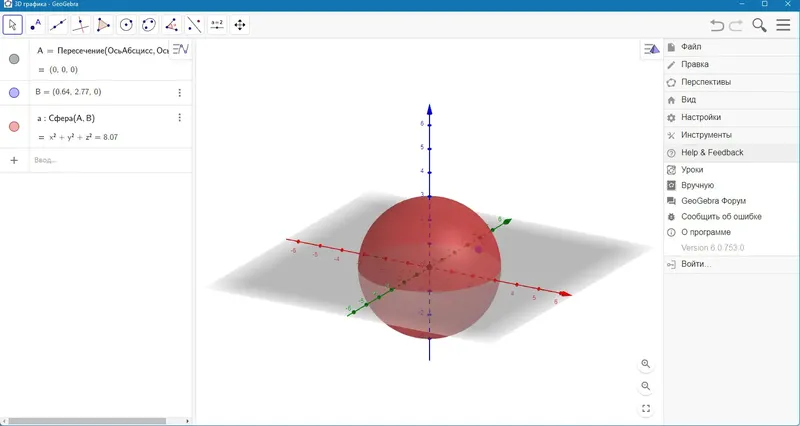800x426 pixels.
Task: Select the Rotate 3D graphics view tool
Action: coord(239,24)
